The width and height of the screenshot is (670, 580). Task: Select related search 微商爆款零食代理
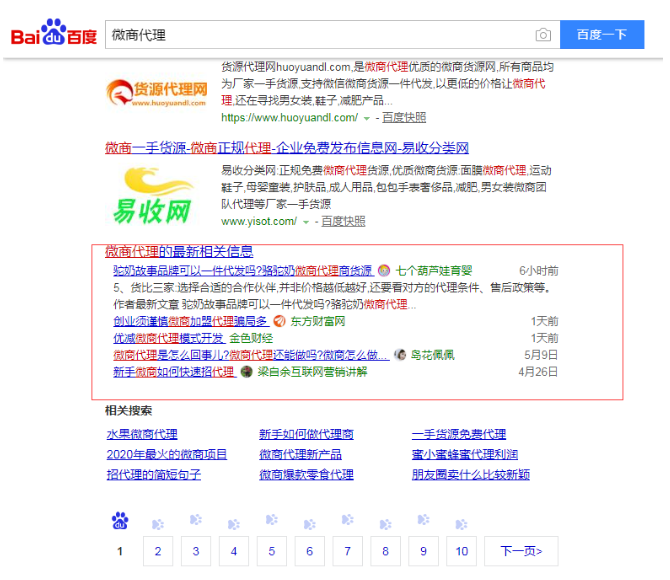[306, 474]
